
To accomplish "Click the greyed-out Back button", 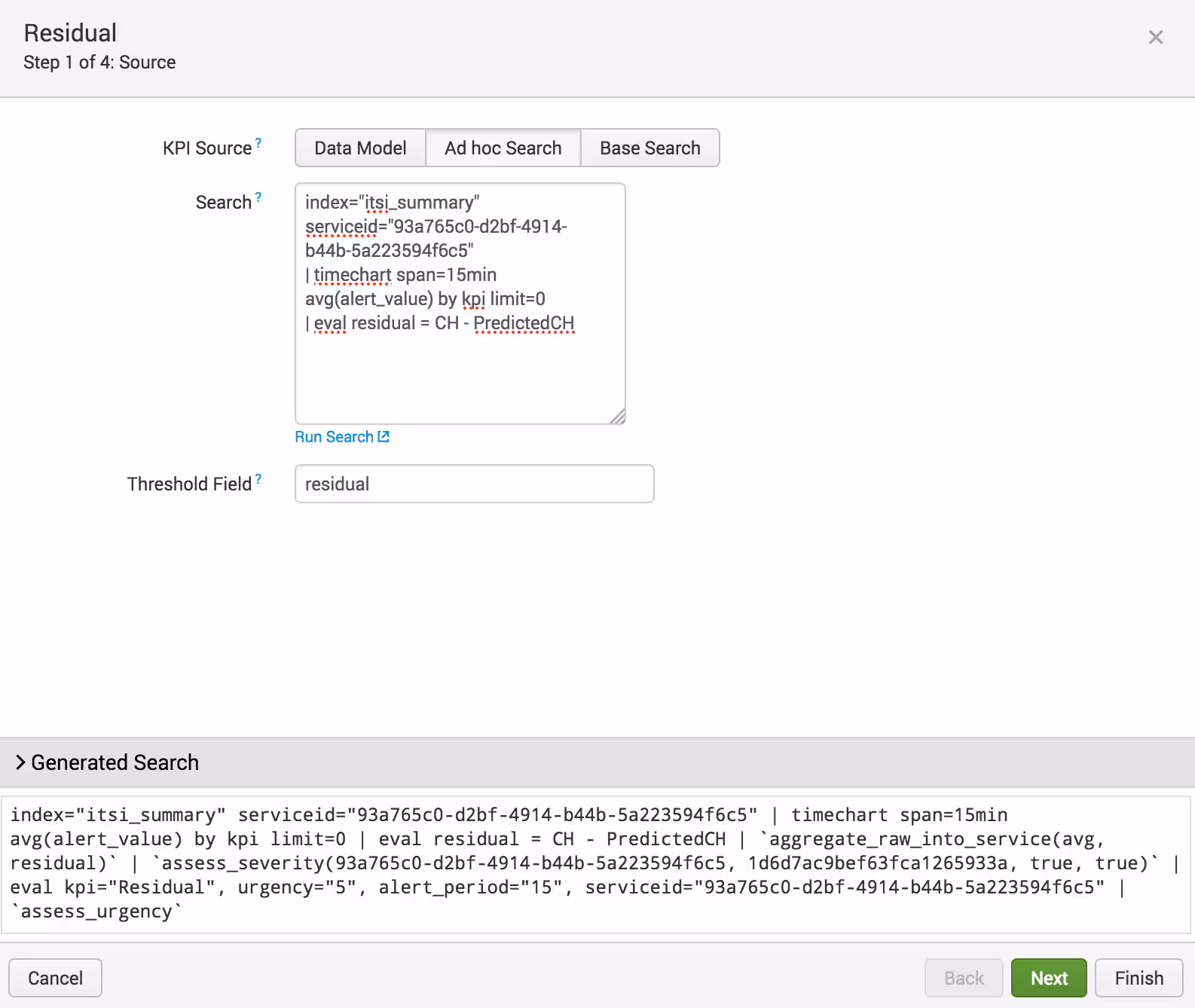I will [963, 978].
